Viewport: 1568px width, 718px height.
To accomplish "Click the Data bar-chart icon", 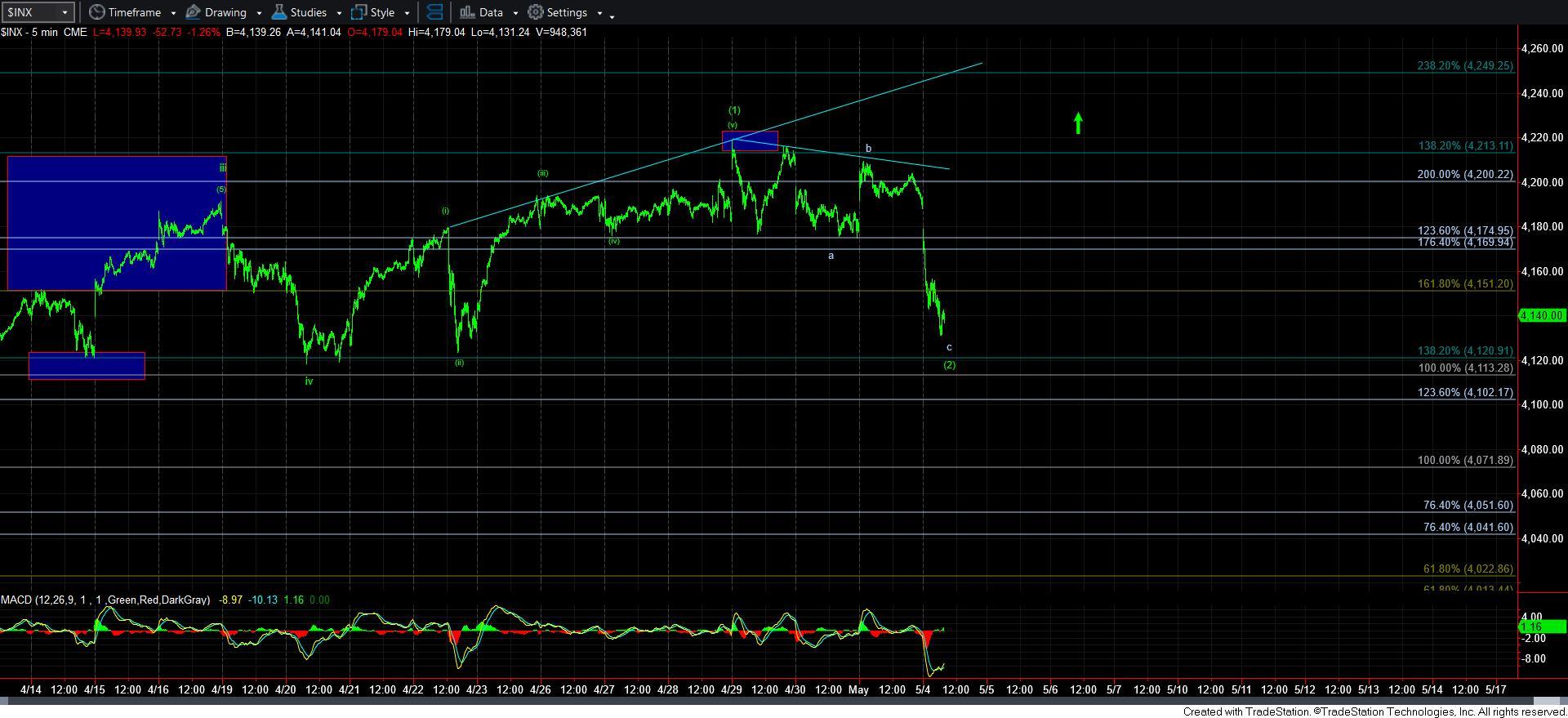I will [x=467, y=12].
